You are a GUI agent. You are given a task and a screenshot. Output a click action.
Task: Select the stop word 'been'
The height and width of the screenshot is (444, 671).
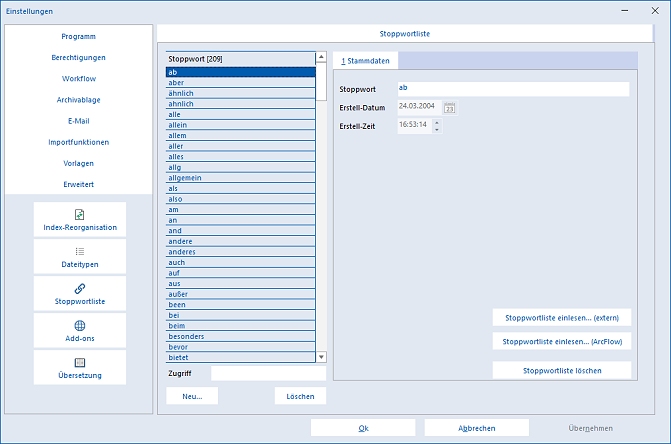click(x=241, y=305)
